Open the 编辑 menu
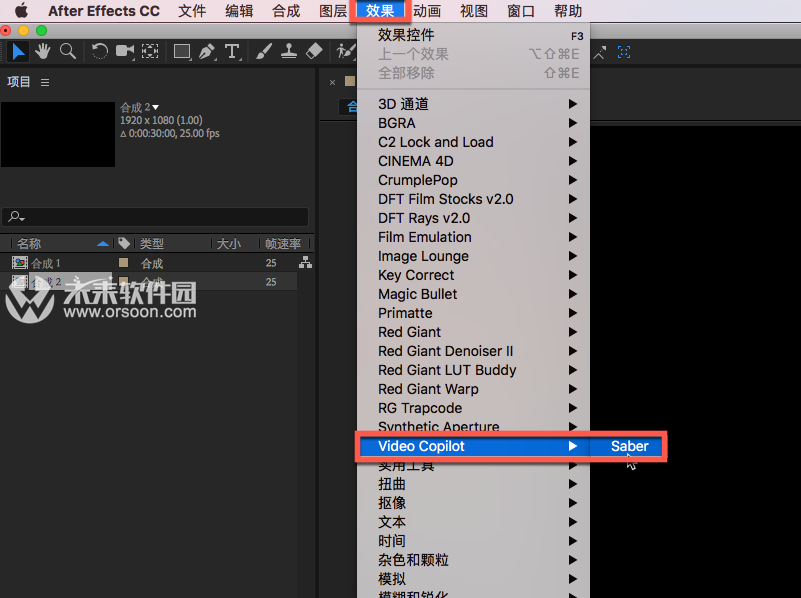This screenshot has width=801, height=598. tap(239, 11)
